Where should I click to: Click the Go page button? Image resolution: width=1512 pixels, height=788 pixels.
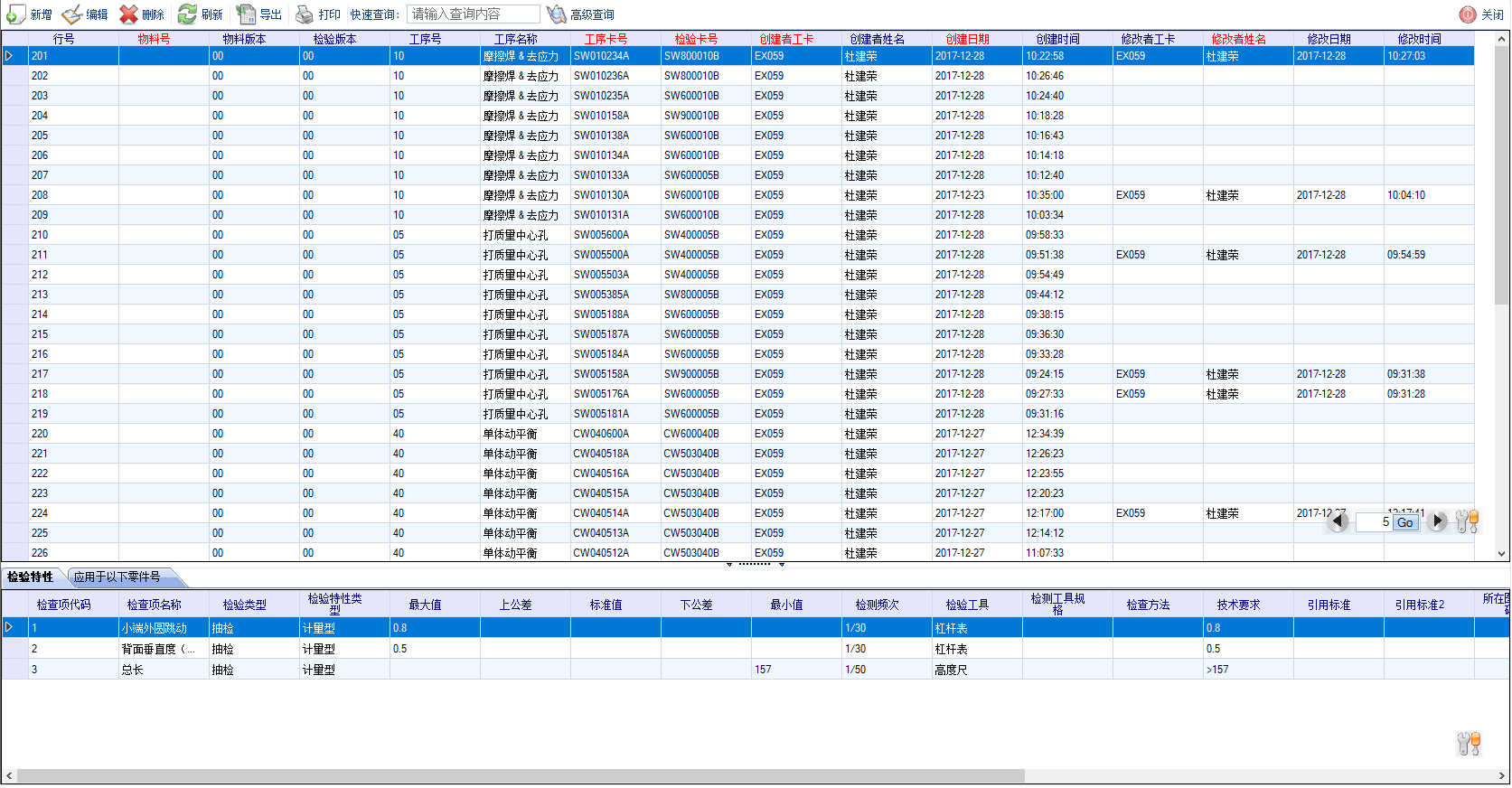click(x=1405, y=522)
